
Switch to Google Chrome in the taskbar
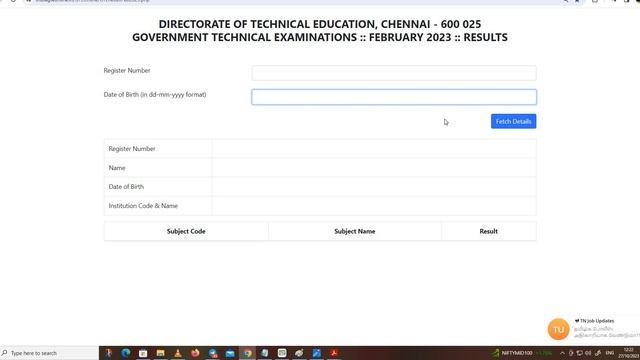tap(248, 353)
